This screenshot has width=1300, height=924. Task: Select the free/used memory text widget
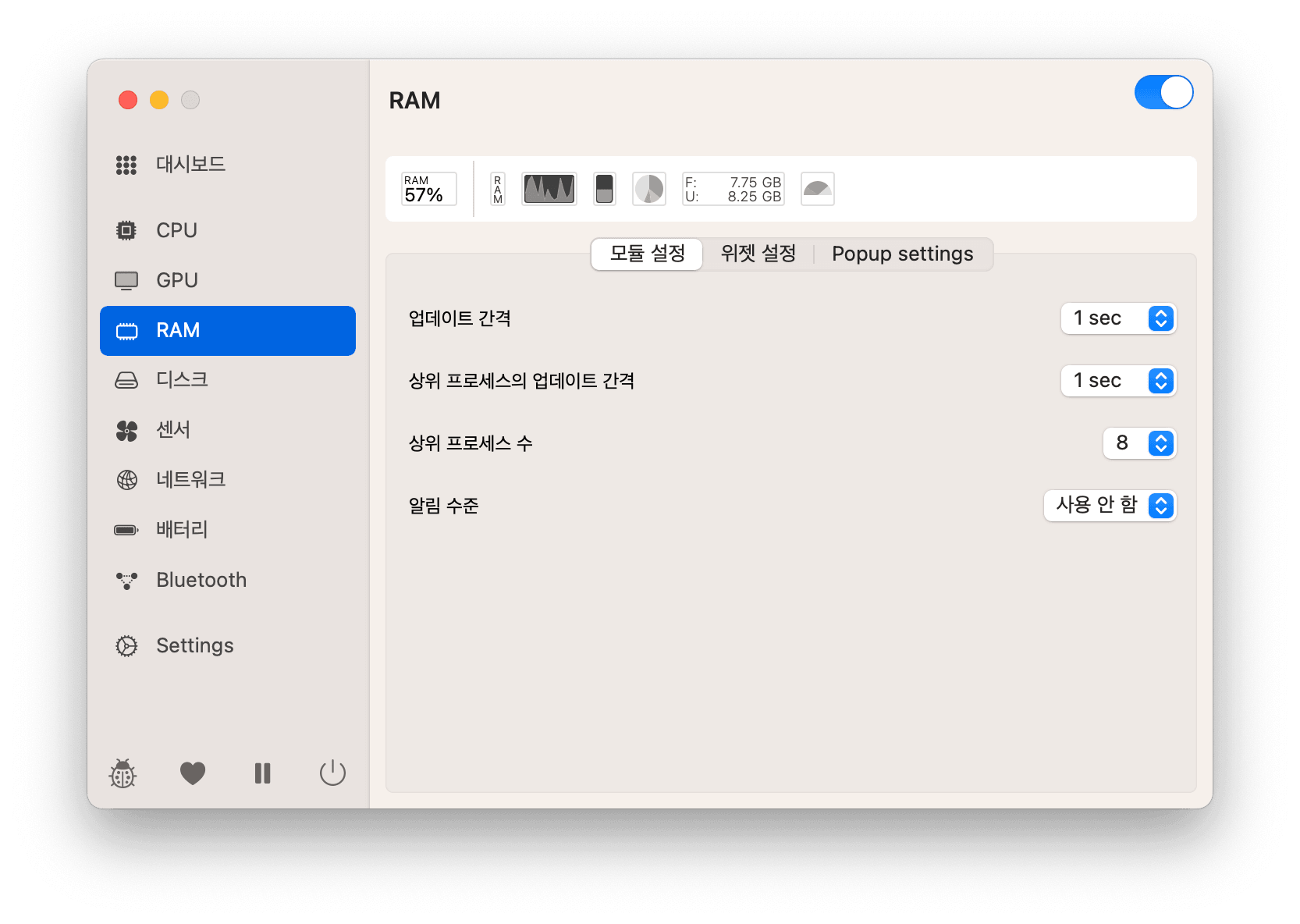733,189
